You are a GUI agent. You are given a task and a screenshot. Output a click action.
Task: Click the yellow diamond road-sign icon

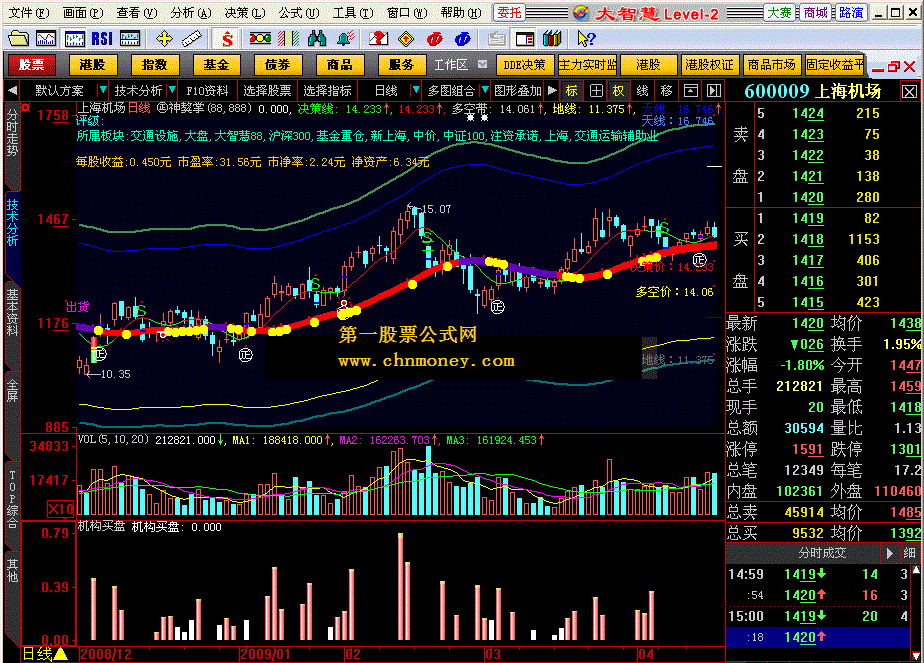coord(406,39)
